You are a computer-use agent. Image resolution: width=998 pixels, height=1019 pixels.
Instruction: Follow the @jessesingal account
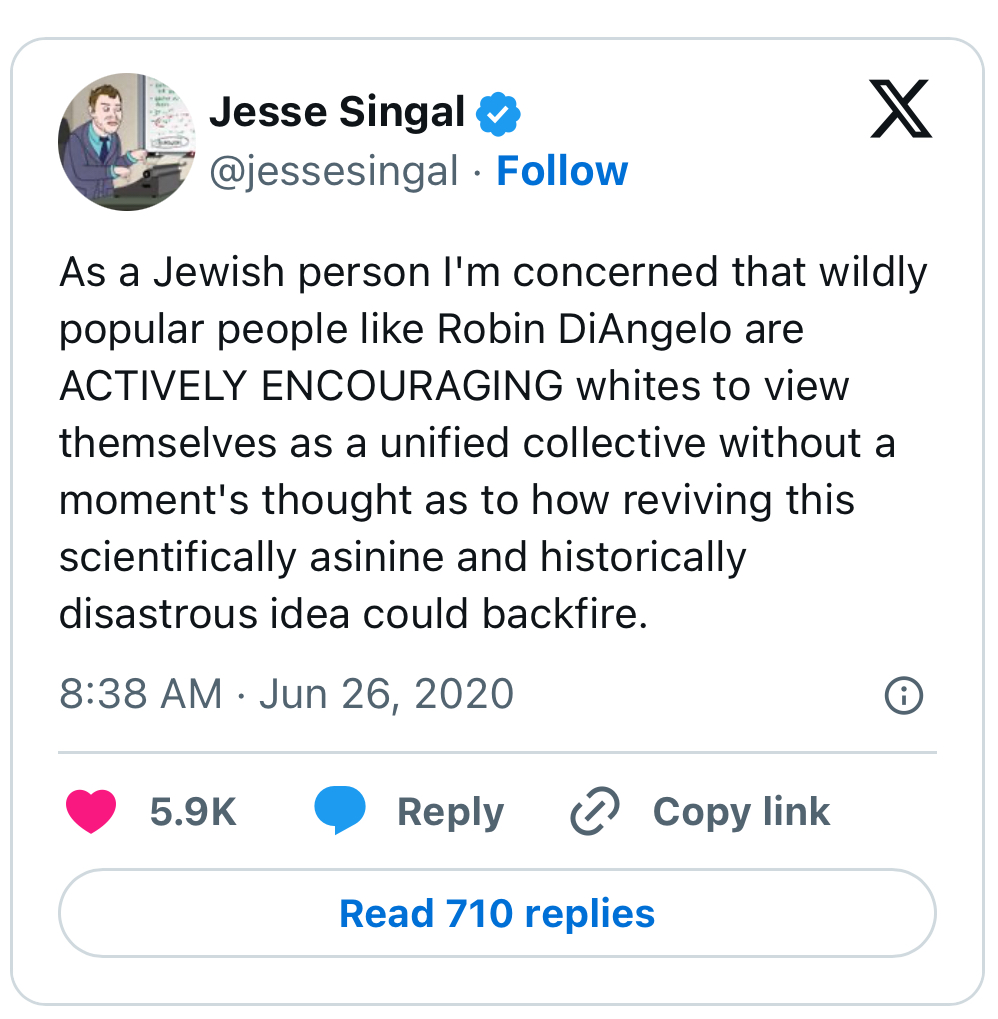[562, 171]
